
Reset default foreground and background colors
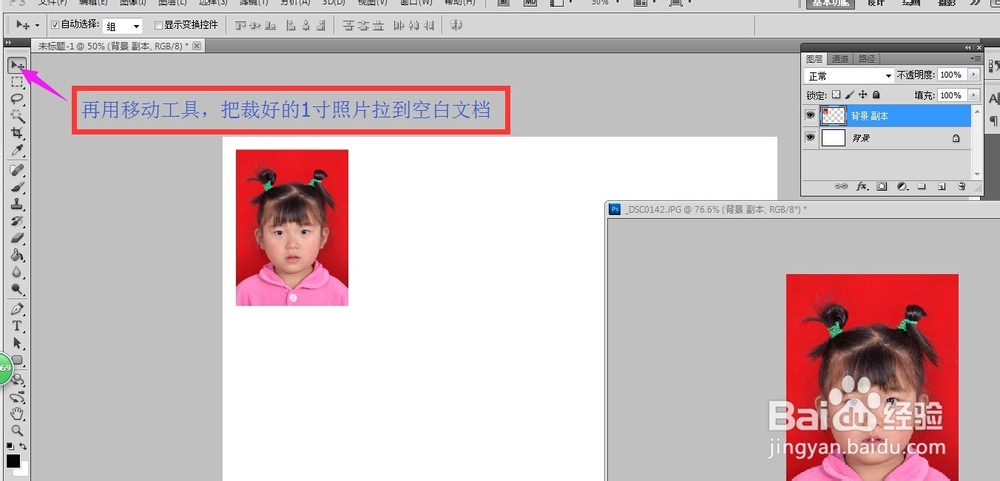point(10,446)
